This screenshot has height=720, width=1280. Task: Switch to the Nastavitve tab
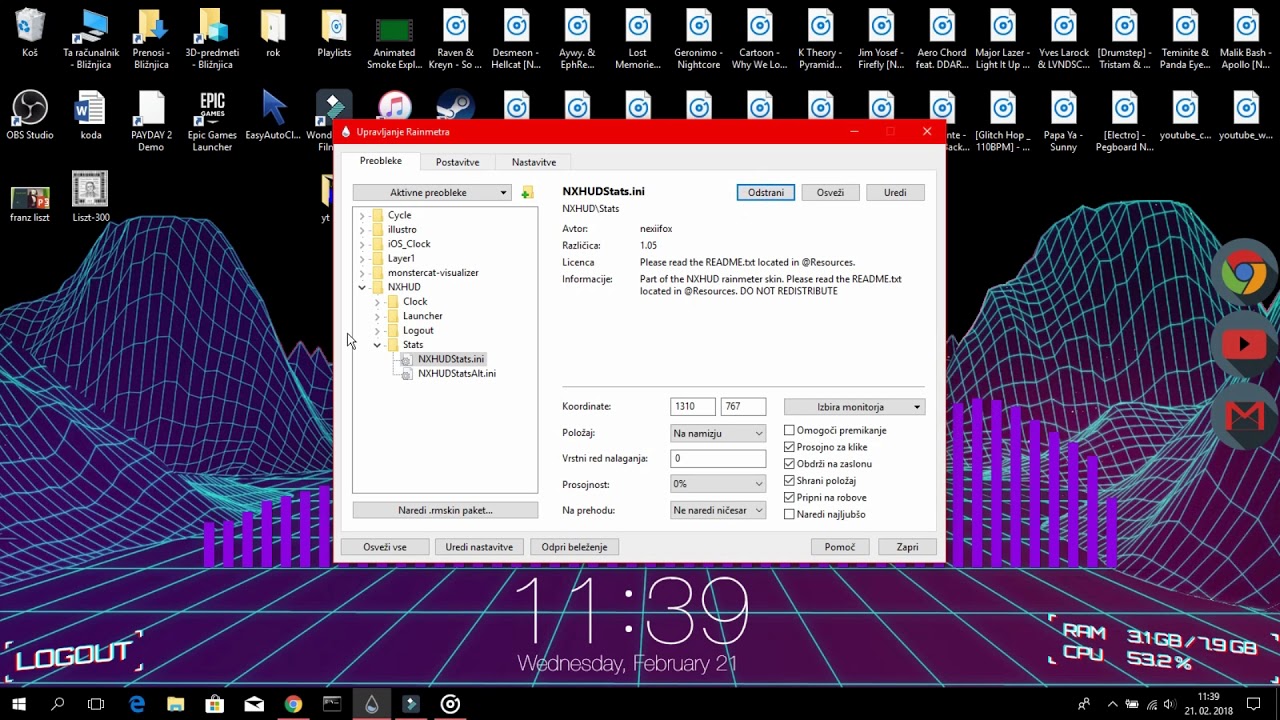point(534,162)
